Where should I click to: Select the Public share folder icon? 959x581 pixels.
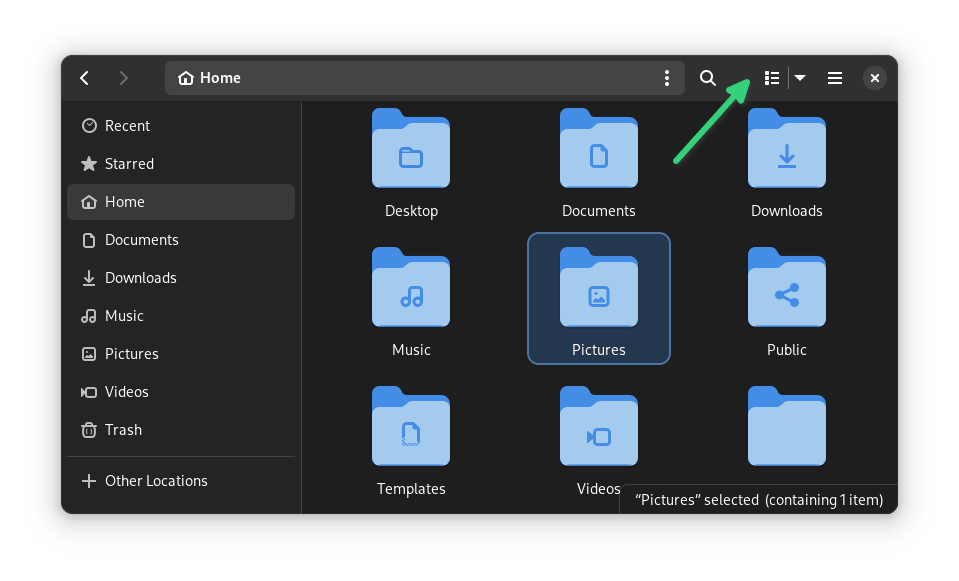tap(786, 289)
